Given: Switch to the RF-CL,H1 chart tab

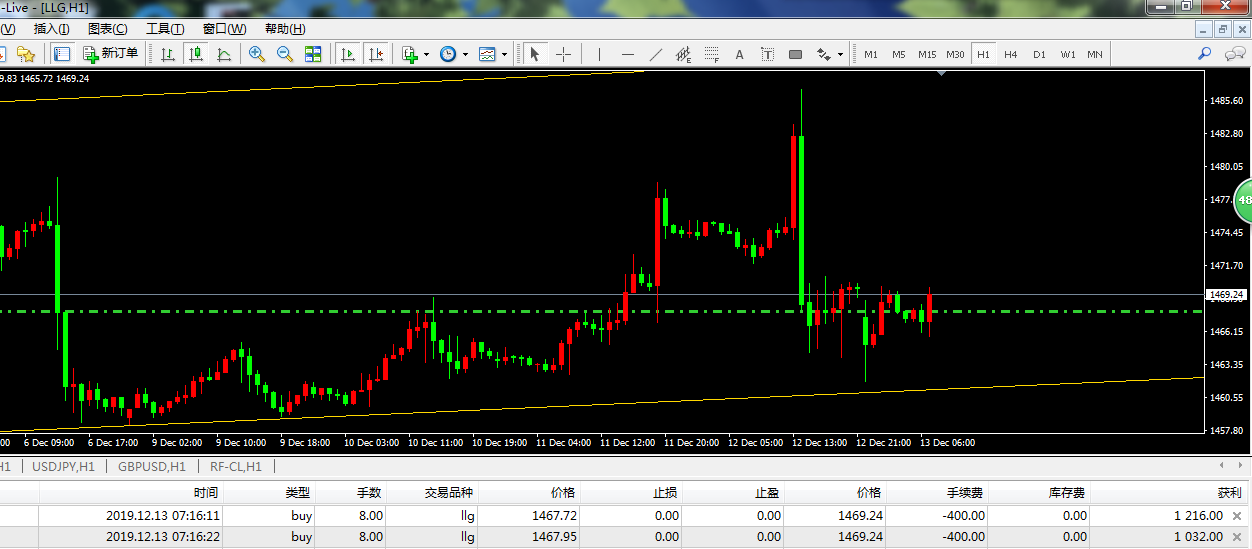Looking at the screenshot, I should [x=236, y=466].
